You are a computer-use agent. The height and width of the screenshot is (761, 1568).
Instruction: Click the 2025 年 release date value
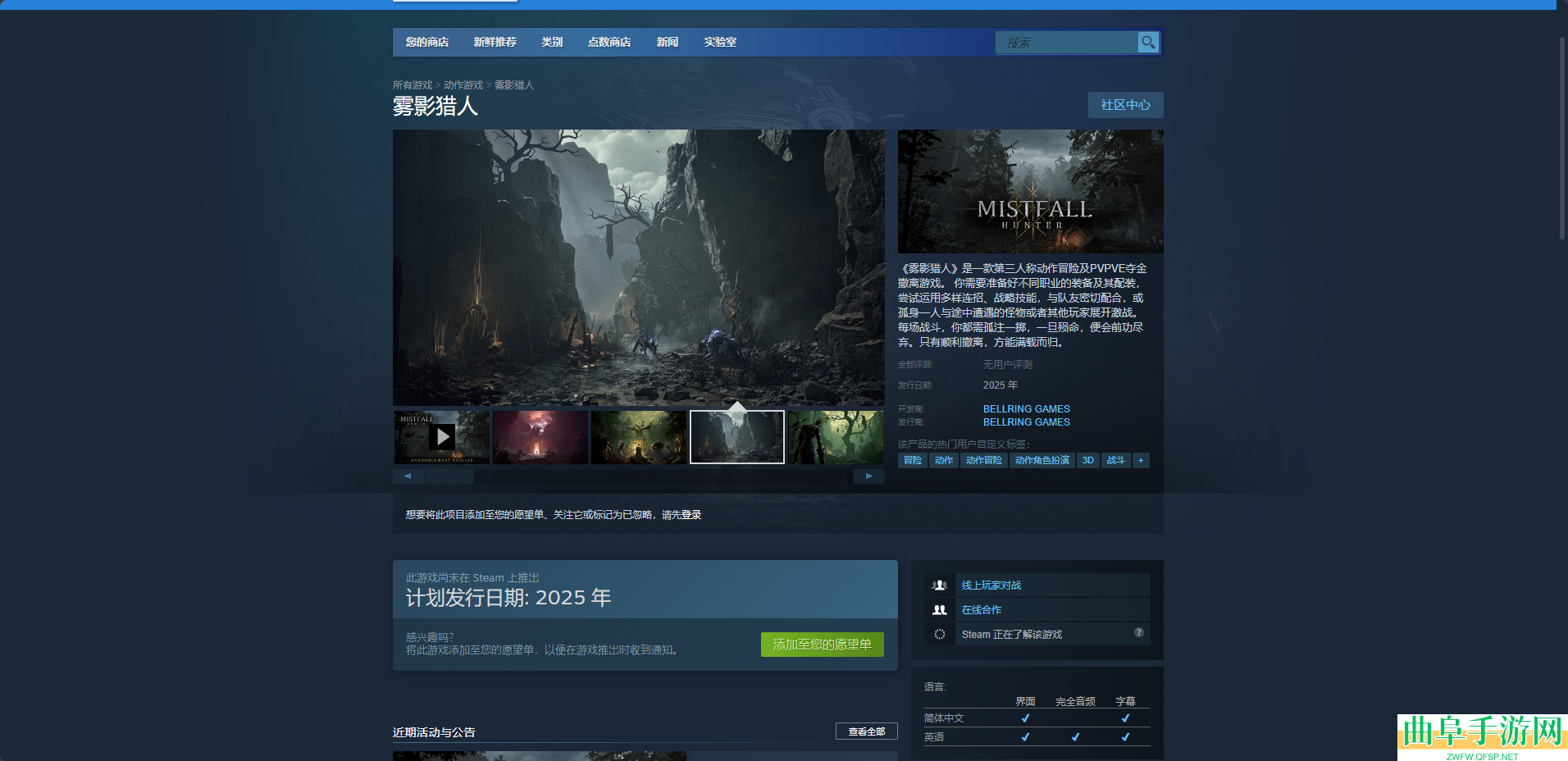(1001, 385)
